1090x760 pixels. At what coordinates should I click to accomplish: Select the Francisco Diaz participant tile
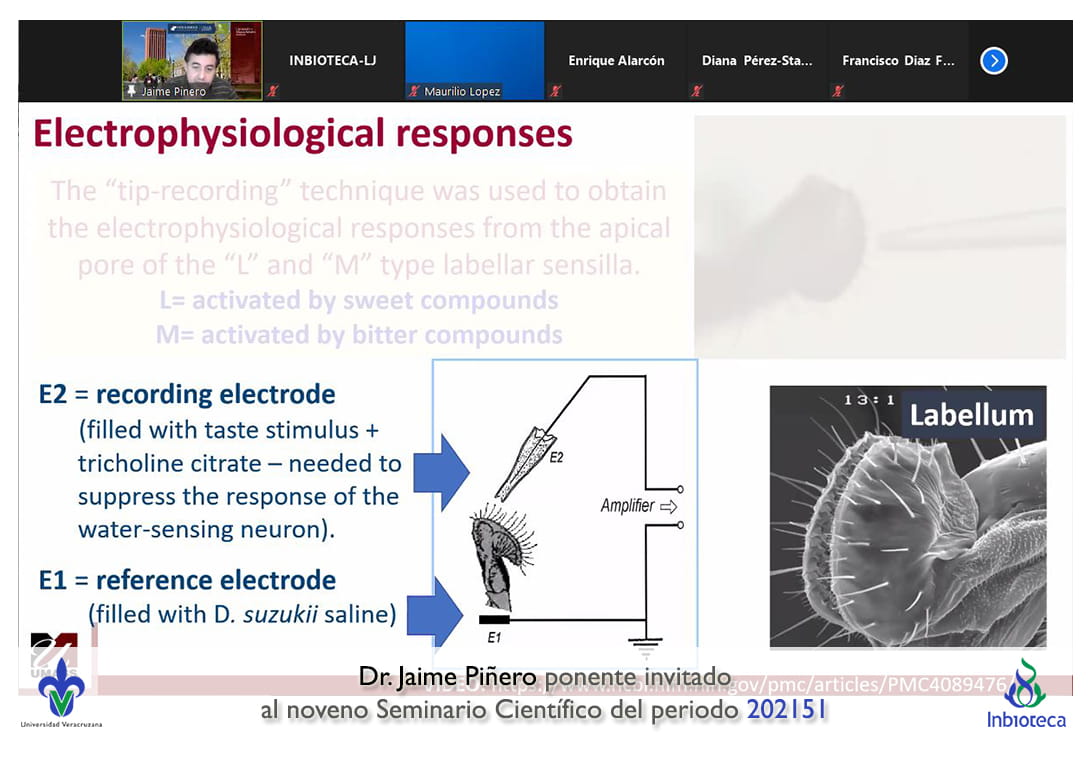[898, 61]
